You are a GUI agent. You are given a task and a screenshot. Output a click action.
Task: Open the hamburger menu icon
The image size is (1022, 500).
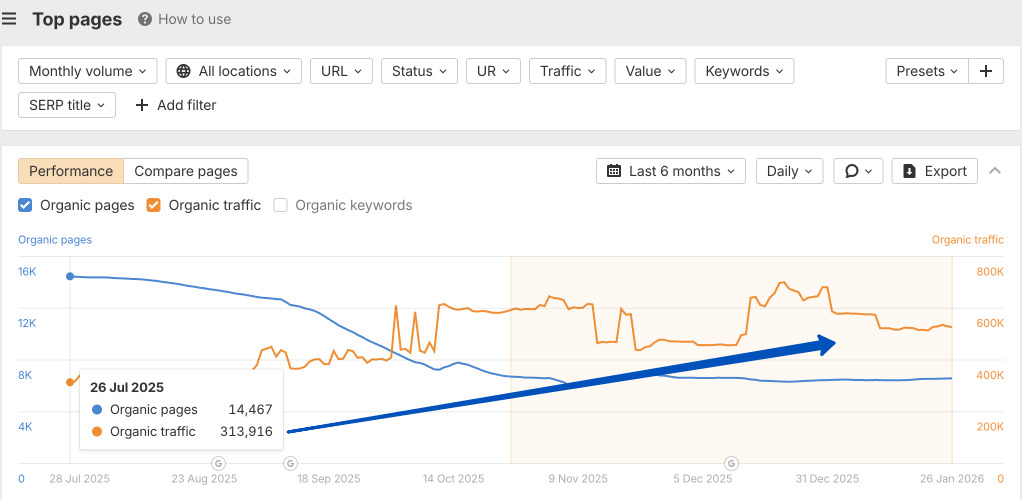click(x=8, y=19)
